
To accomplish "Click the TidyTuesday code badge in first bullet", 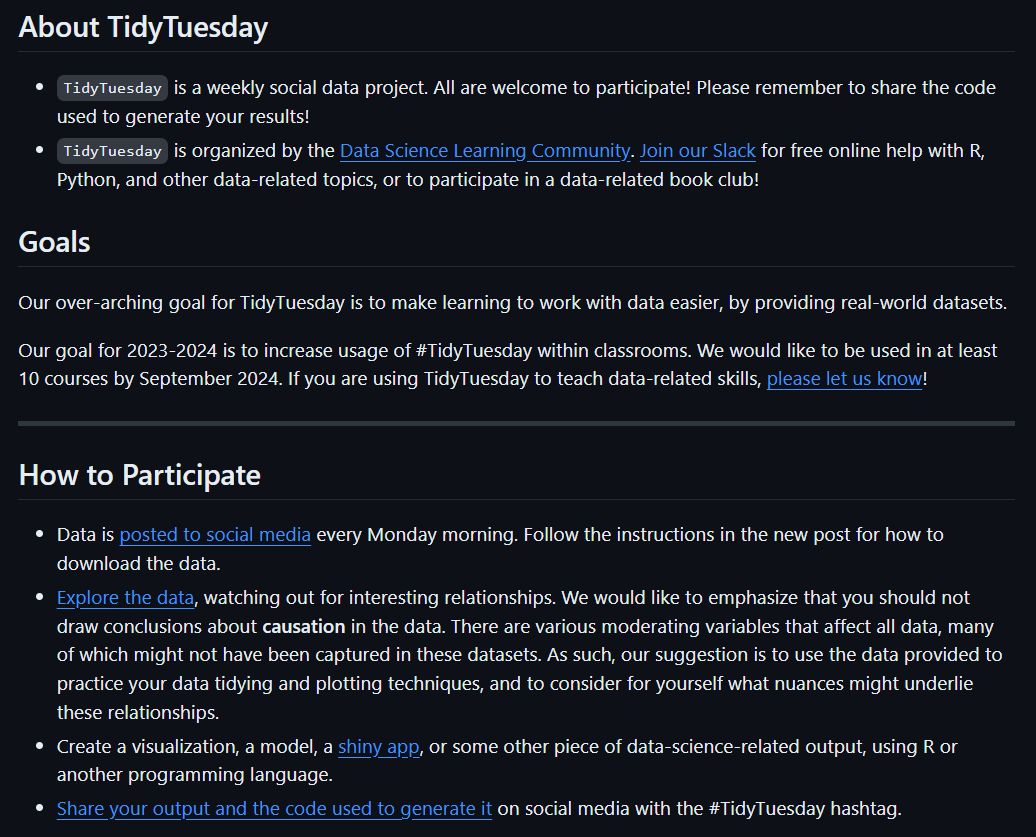I will 112,88.
